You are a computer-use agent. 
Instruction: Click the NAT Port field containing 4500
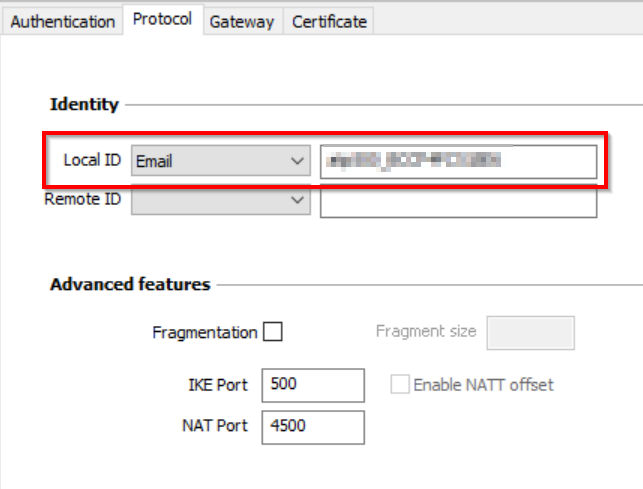[312, 426]
